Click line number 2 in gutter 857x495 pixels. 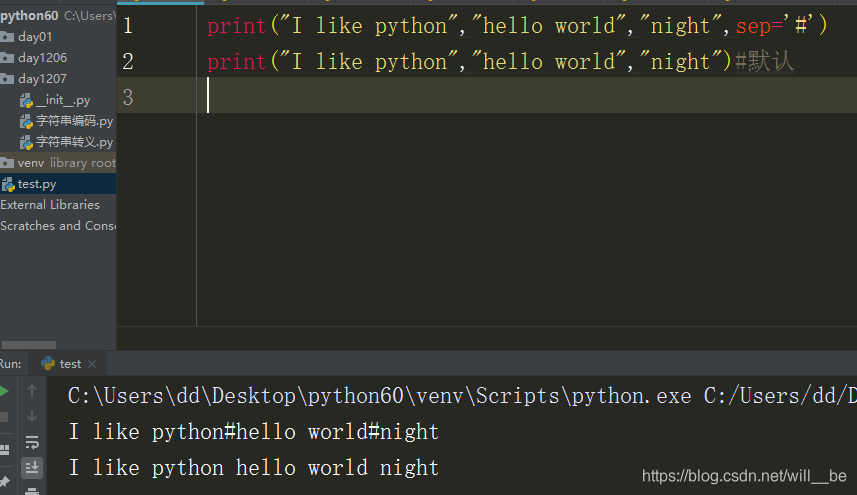pos(128,62)
